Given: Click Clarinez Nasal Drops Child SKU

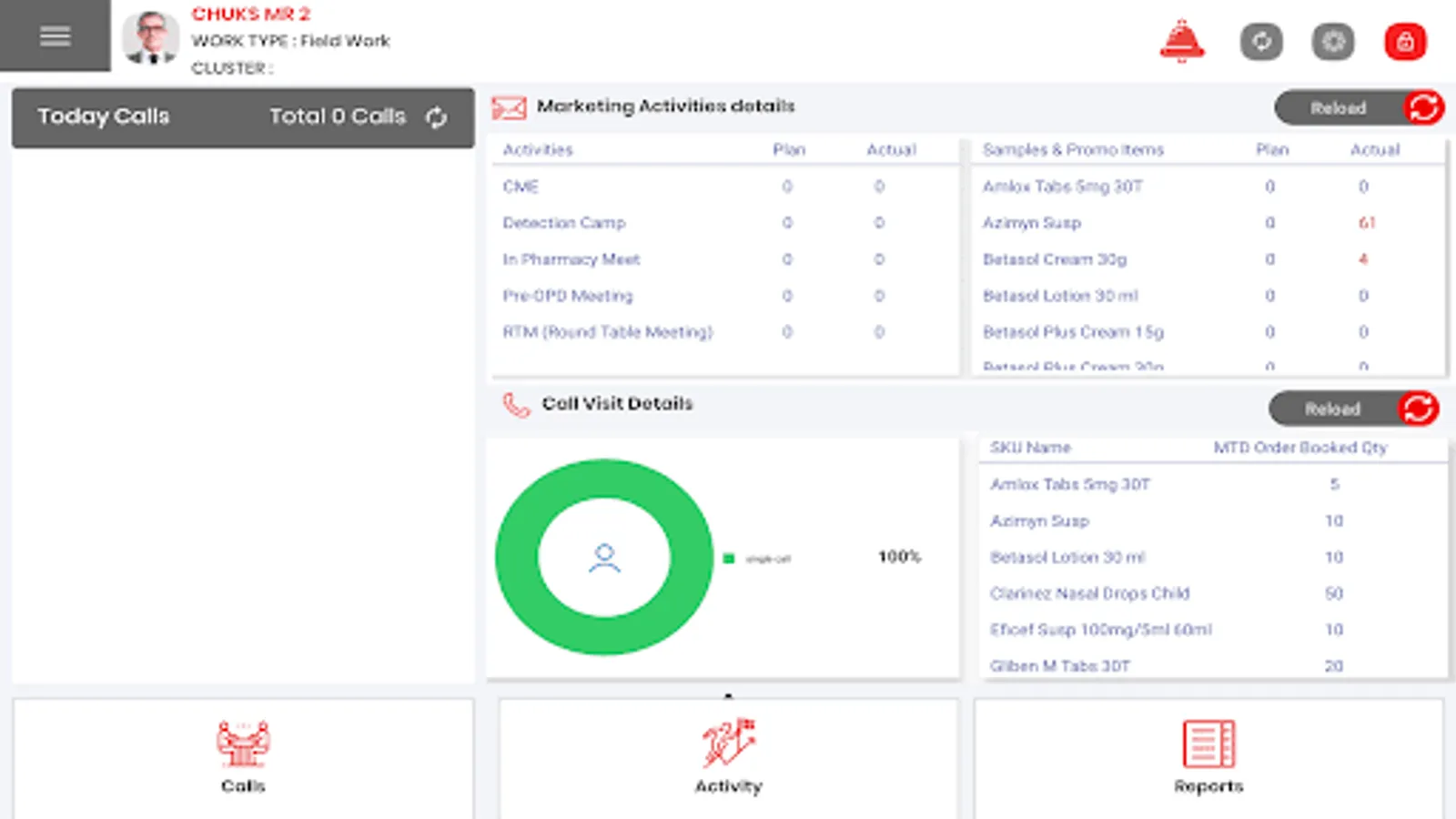Looking at the screenshot, I should pyautogui.click(x=1090, y=592).
